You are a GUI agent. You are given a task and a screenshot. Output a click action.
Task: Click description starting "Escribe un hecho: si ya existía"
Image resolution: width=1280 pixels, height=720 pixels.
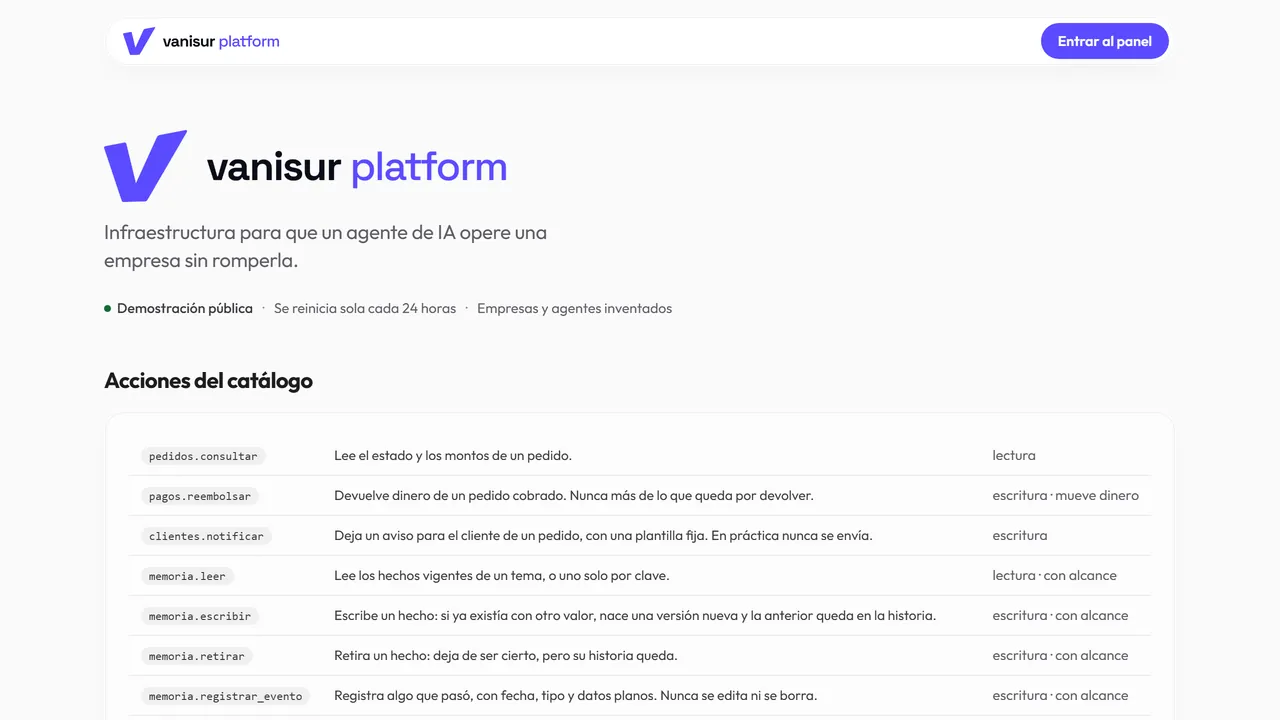[635, 616]
